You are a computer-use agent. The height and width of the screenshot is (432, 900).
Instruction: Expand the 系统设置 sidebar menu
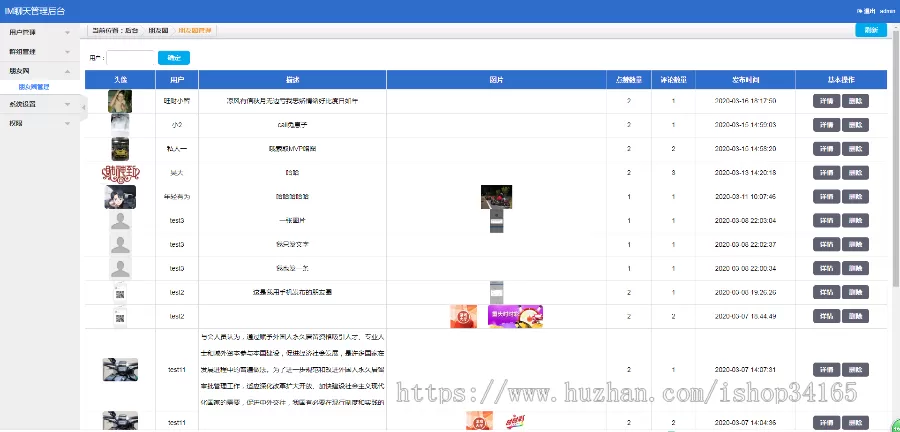tap(40, 104)
